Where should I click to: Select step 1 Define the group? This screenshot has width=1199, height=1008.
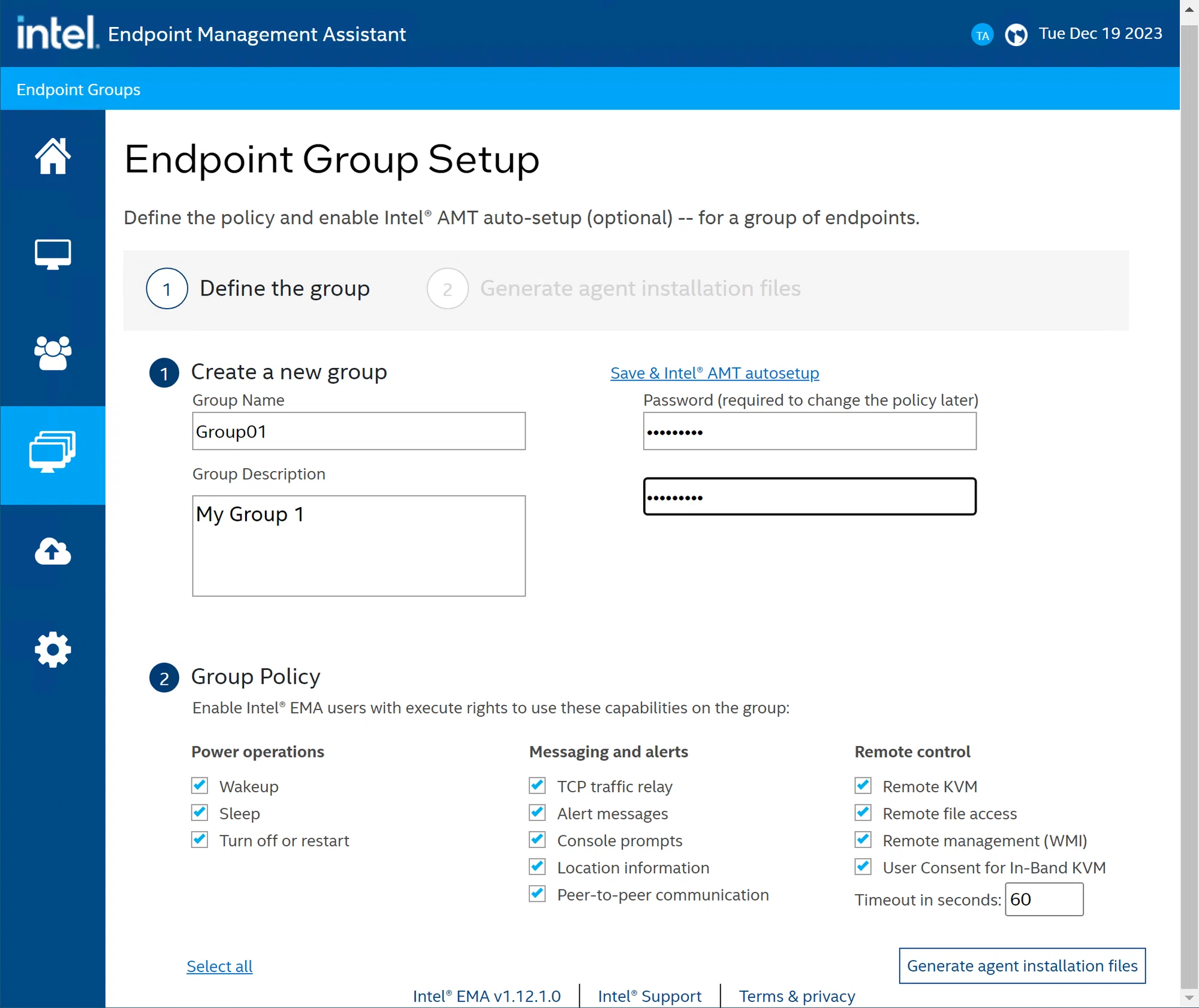(x=258, y=288)
